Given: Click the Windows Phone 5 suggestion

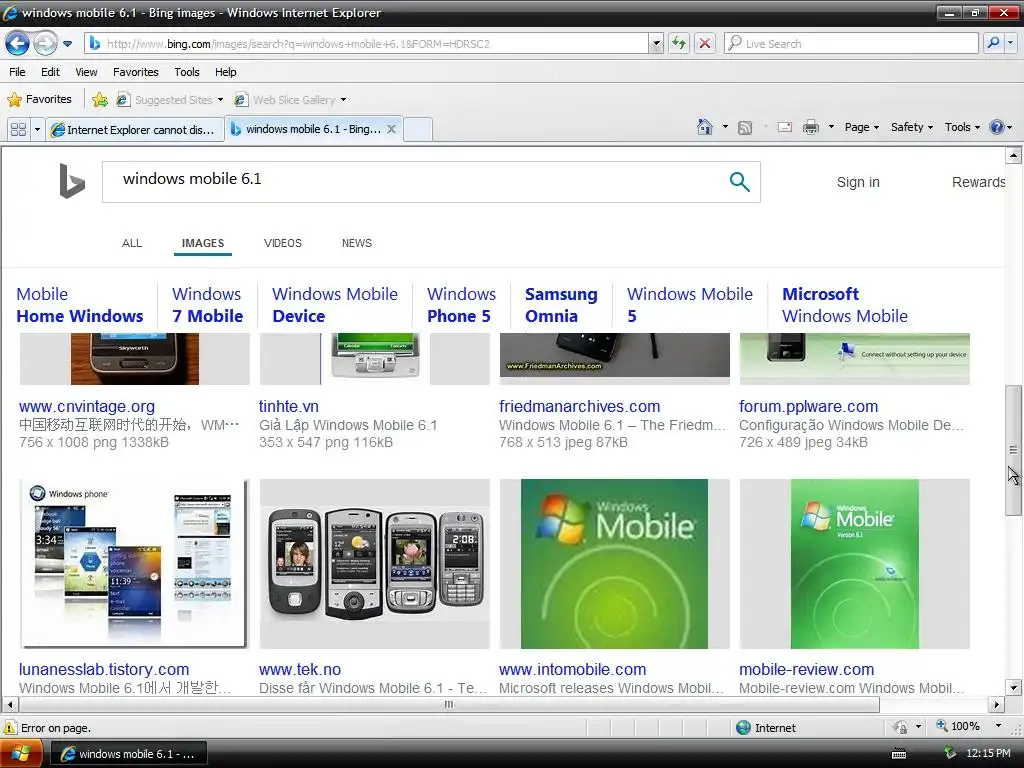Looking at the screenshot, I should (461, 305).
